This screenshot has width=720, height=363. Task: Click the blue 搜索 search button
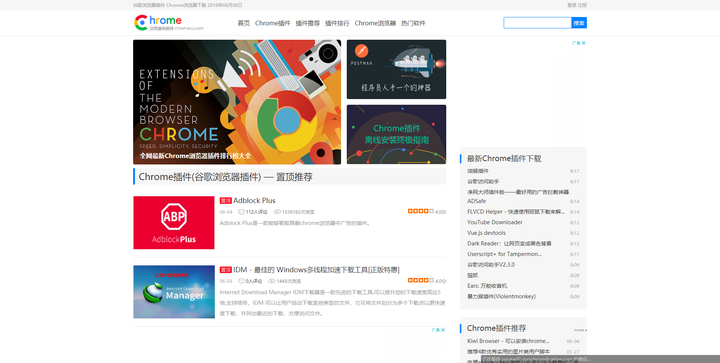[x=579, y=23]
